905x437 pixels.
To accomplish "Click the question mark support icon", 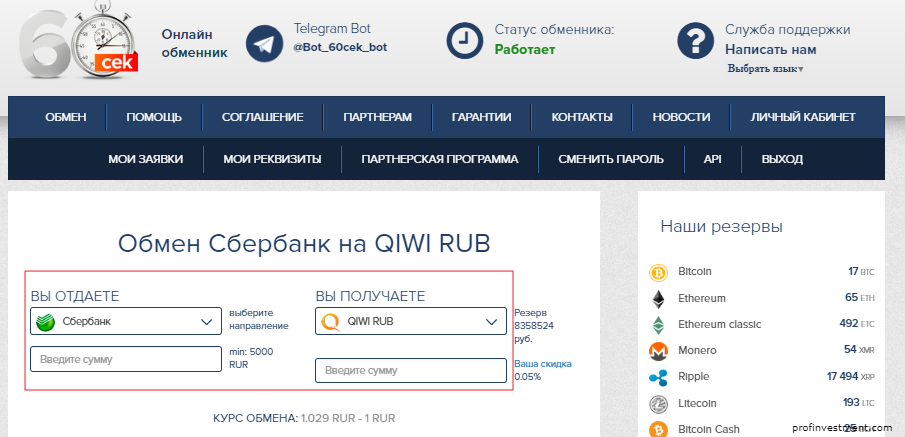I will [x=695, y=40].
